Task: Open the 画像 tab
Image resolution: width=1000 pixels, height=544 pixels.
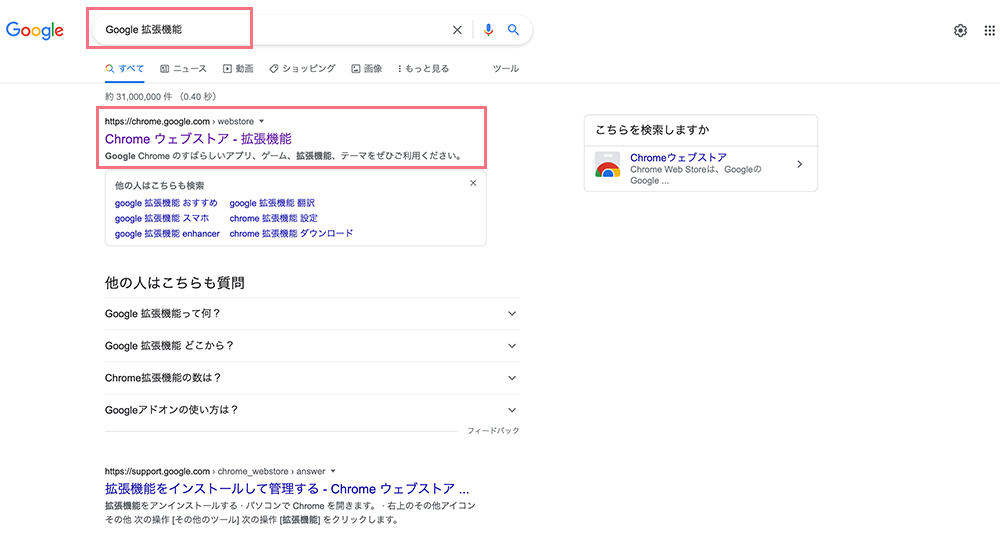Action: tap(367, 69)
